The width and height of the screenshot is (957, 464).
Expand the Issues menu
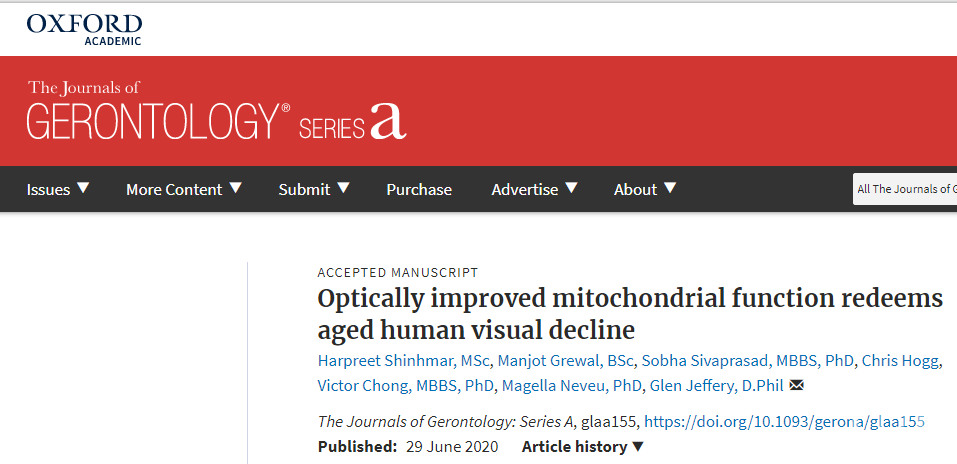[x=58, y=189]
